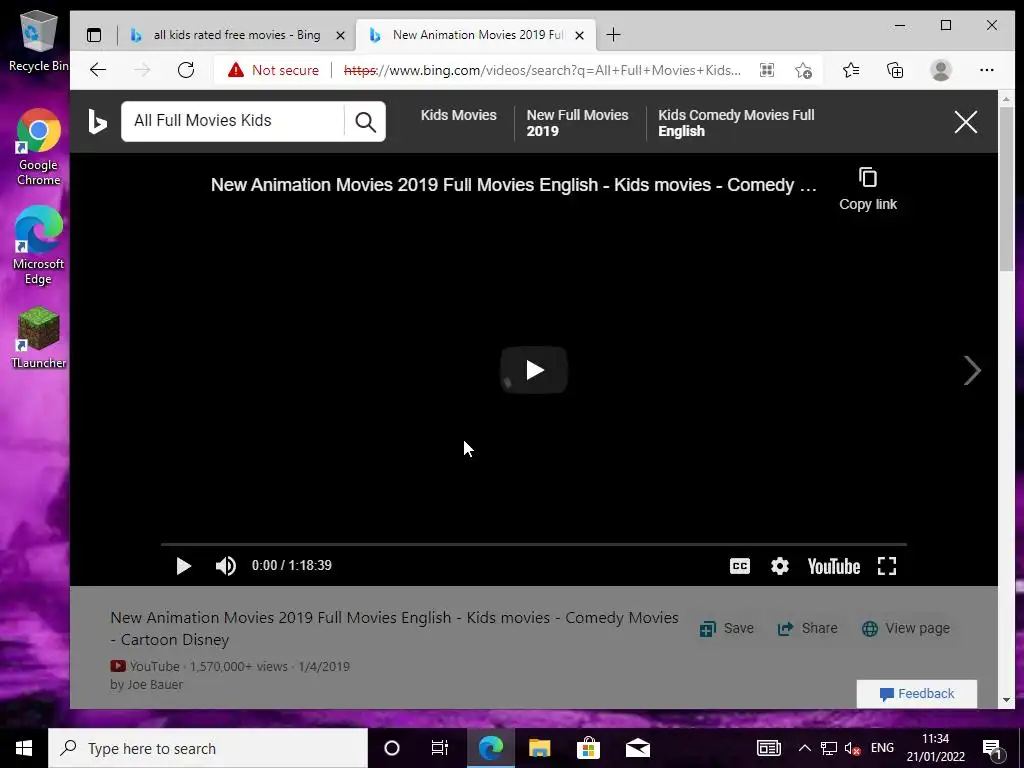Open View page link
The image size is (1024, 768).
pos(906,628)
